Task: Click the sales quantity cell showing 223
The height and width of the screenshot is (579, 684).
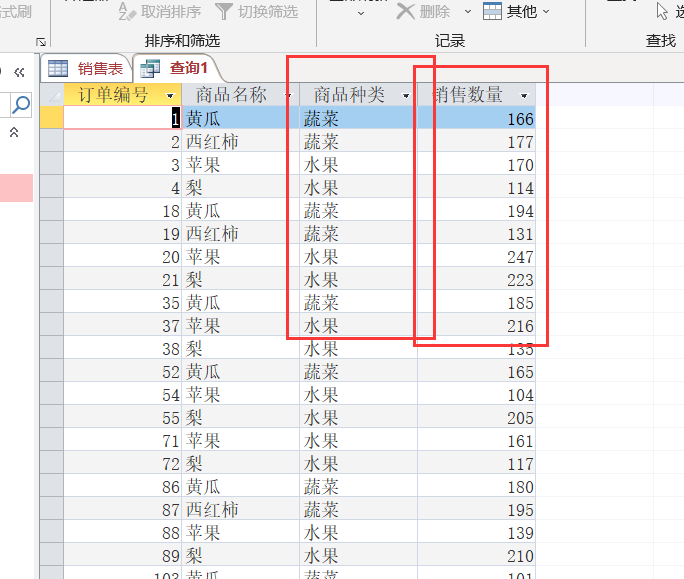Action: (x=477, y=280)
